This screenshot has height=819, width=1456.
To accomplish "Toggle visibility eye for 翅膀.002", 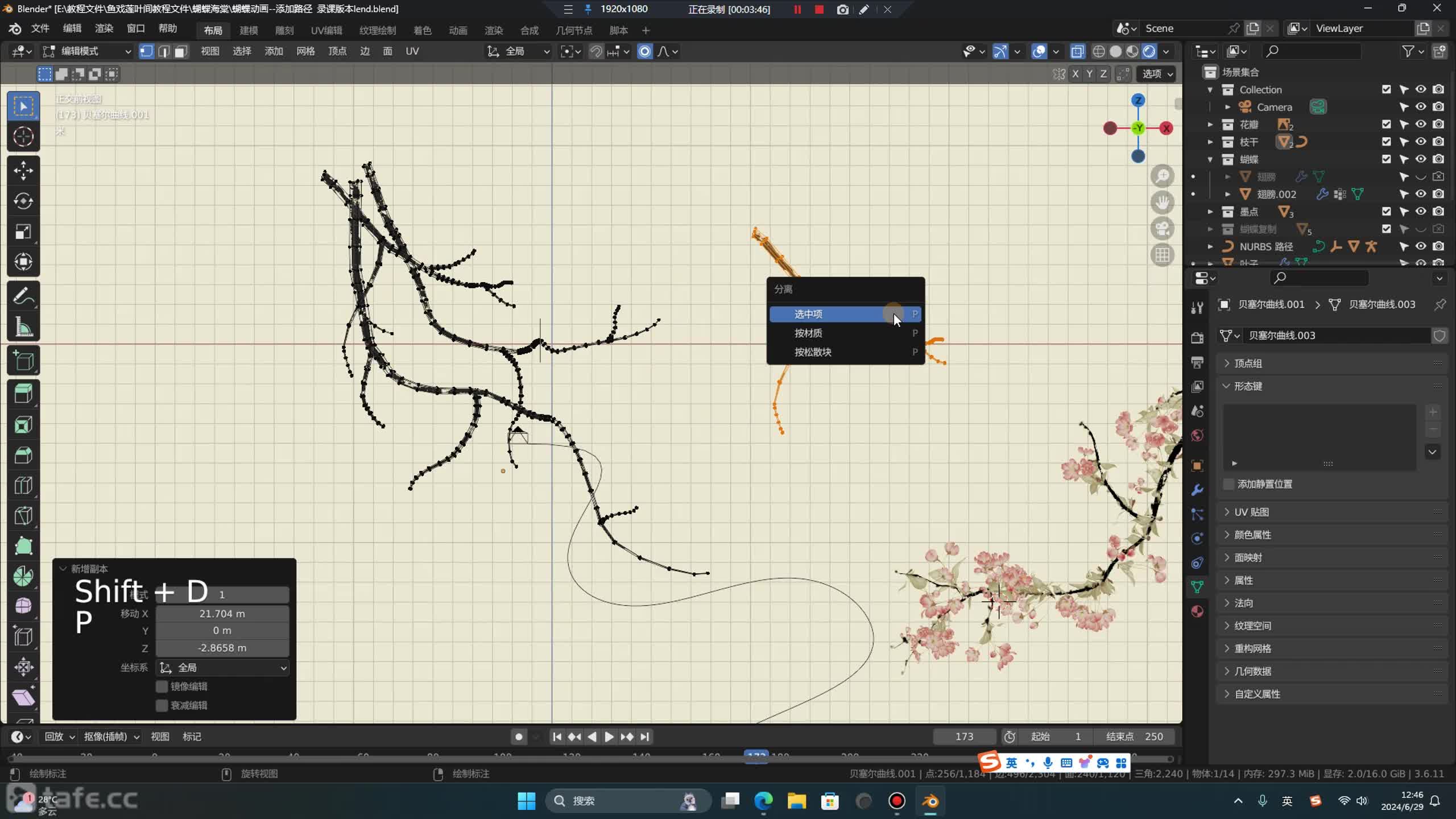I will coord(1421,194).
